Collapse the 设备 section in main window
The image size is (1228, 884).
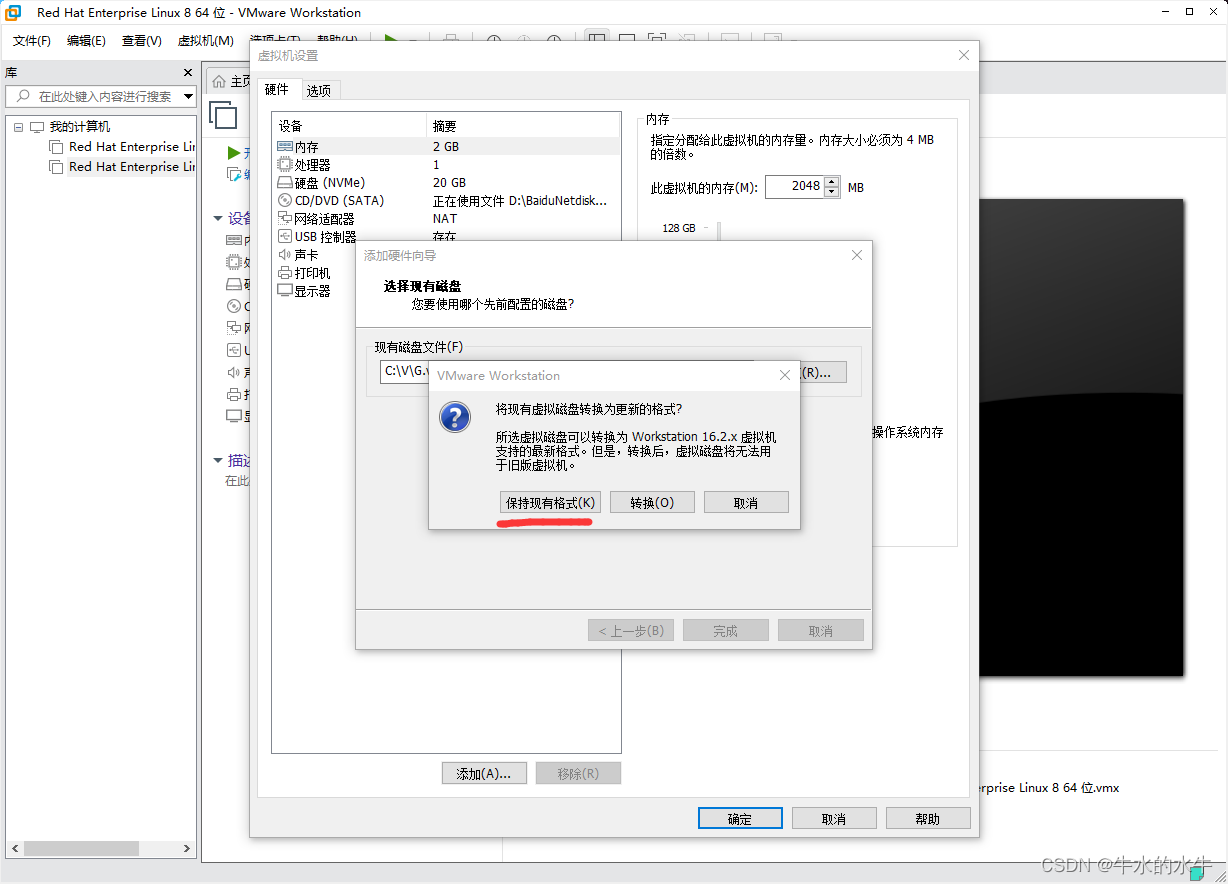pos(218,218)
